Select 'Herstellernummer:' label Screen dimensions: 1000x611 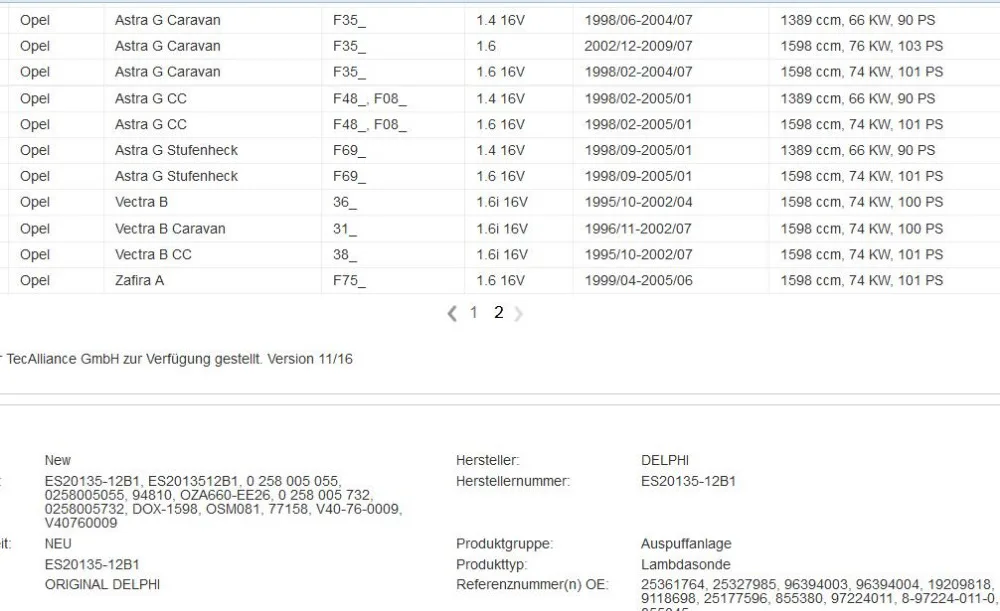pyautogui.click(x=513, y=482)
